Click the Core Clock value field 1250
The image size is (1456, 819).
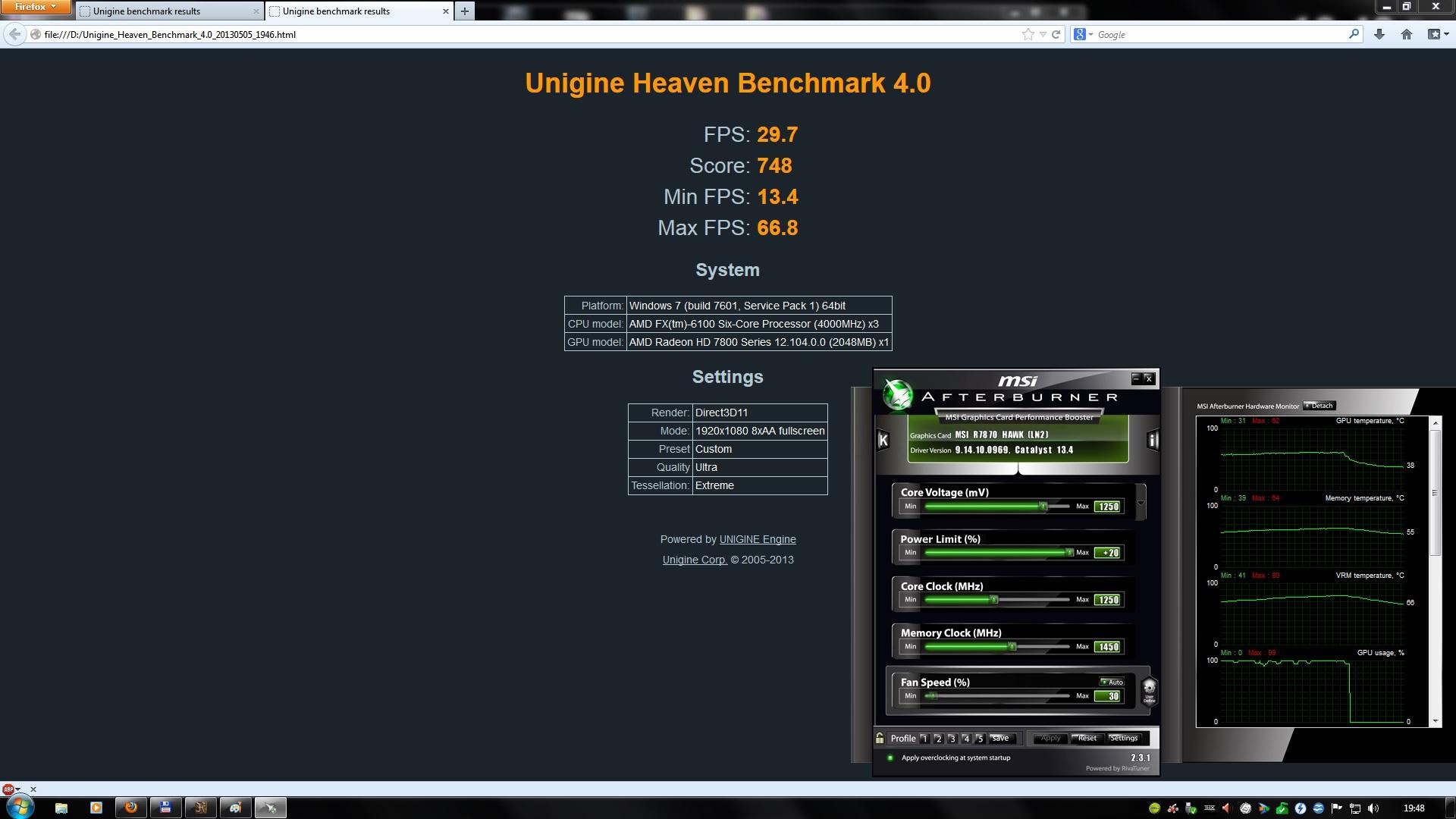point(1107,600)
